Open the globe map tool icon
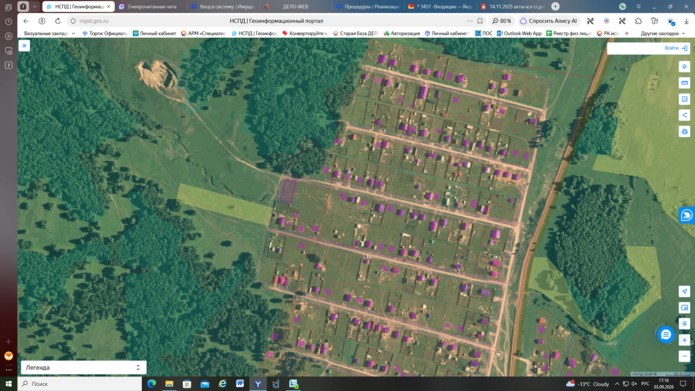 [684, 132]
